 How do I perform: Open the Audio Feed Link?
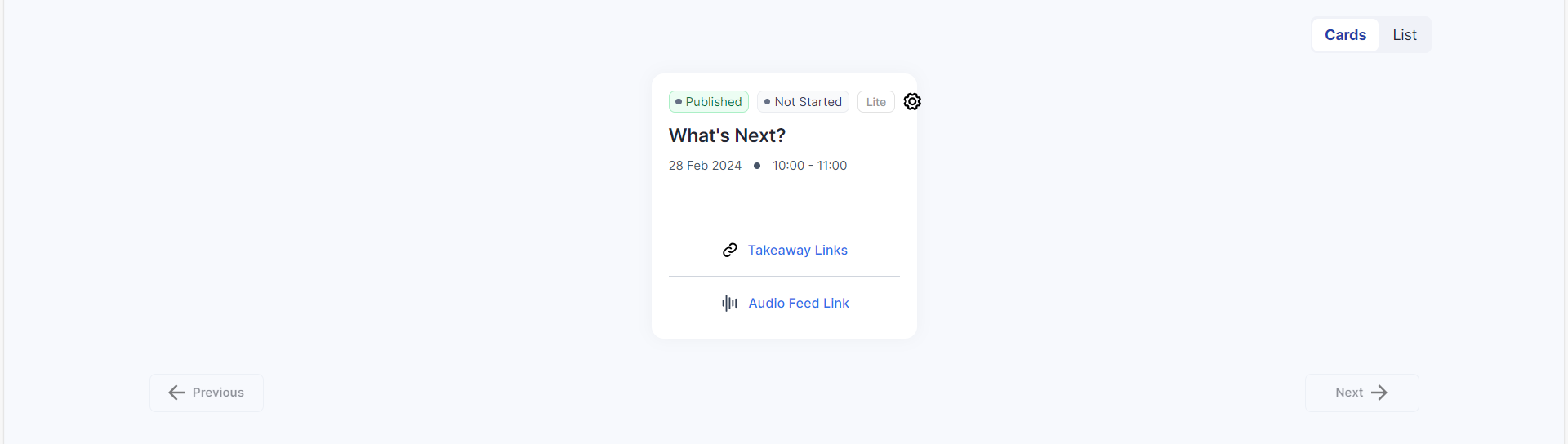pos(799,303)
